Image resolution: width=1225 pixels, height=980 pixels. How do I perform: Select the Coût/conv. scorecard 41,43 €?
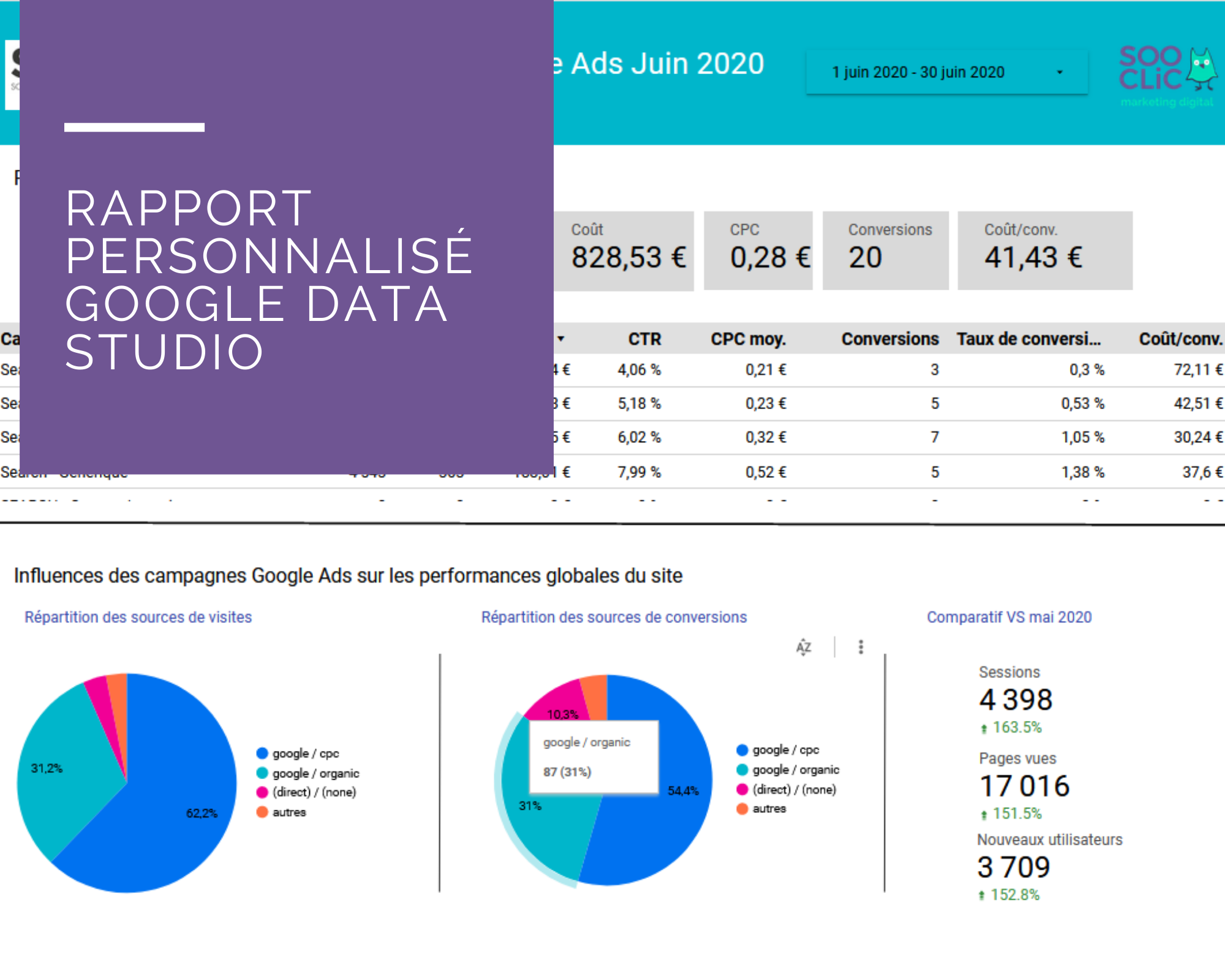pos(1045,251)
